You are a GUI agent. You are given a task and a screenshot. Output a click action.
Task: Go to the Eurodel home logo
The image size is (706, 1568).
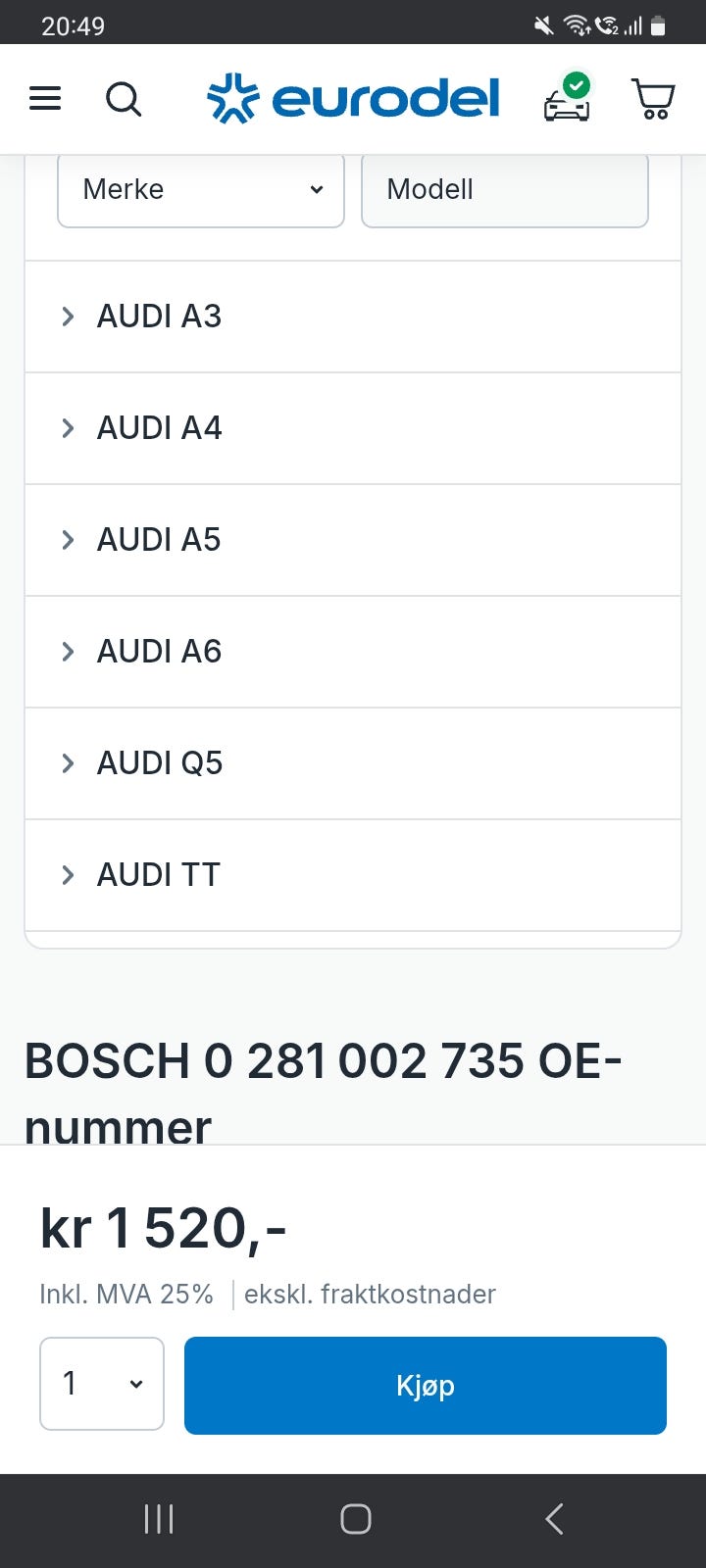353,99
